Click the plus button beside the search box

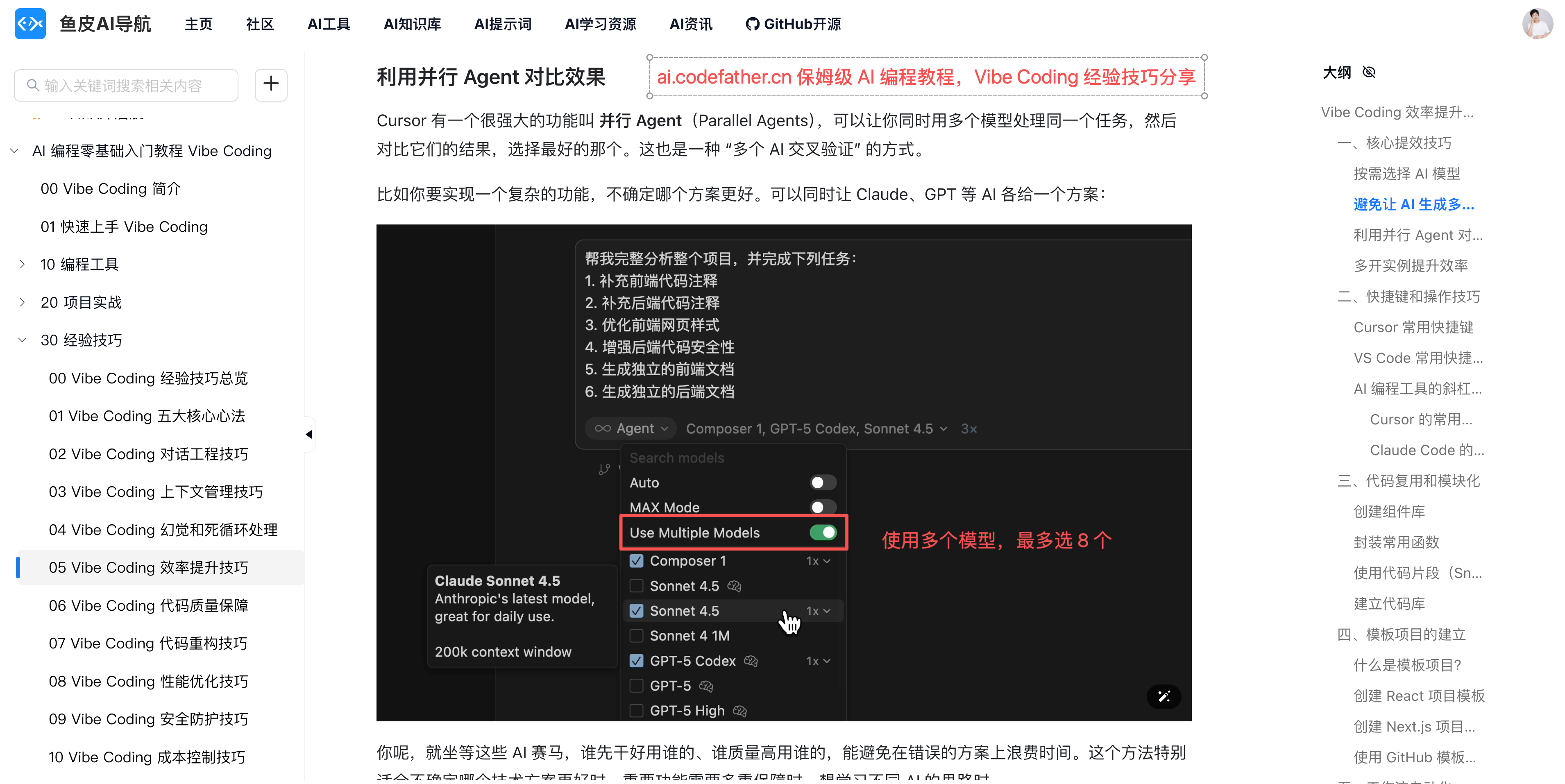270,84
